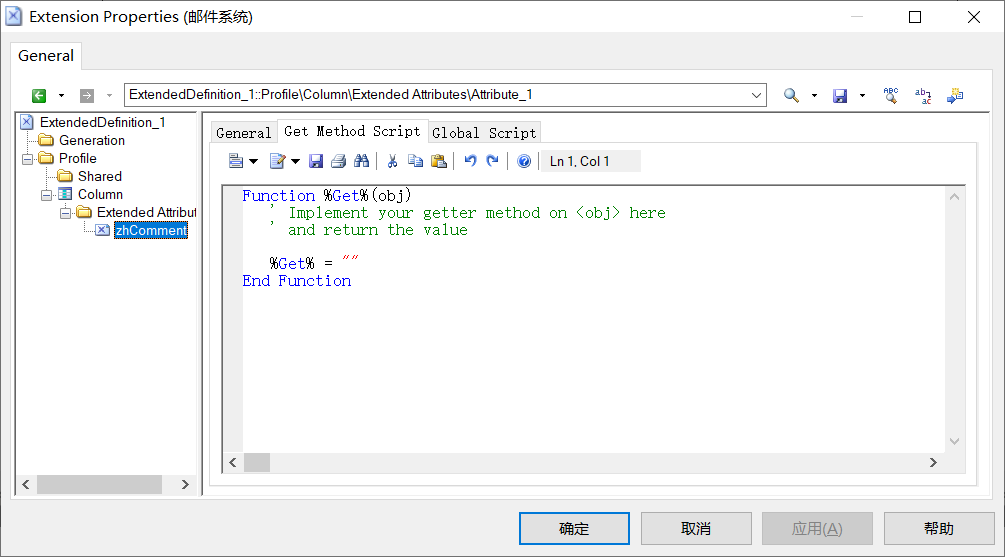Collapse the Extended Attributes tree node
Viewport: 1005px width, 557px height.
click(65, 213)
